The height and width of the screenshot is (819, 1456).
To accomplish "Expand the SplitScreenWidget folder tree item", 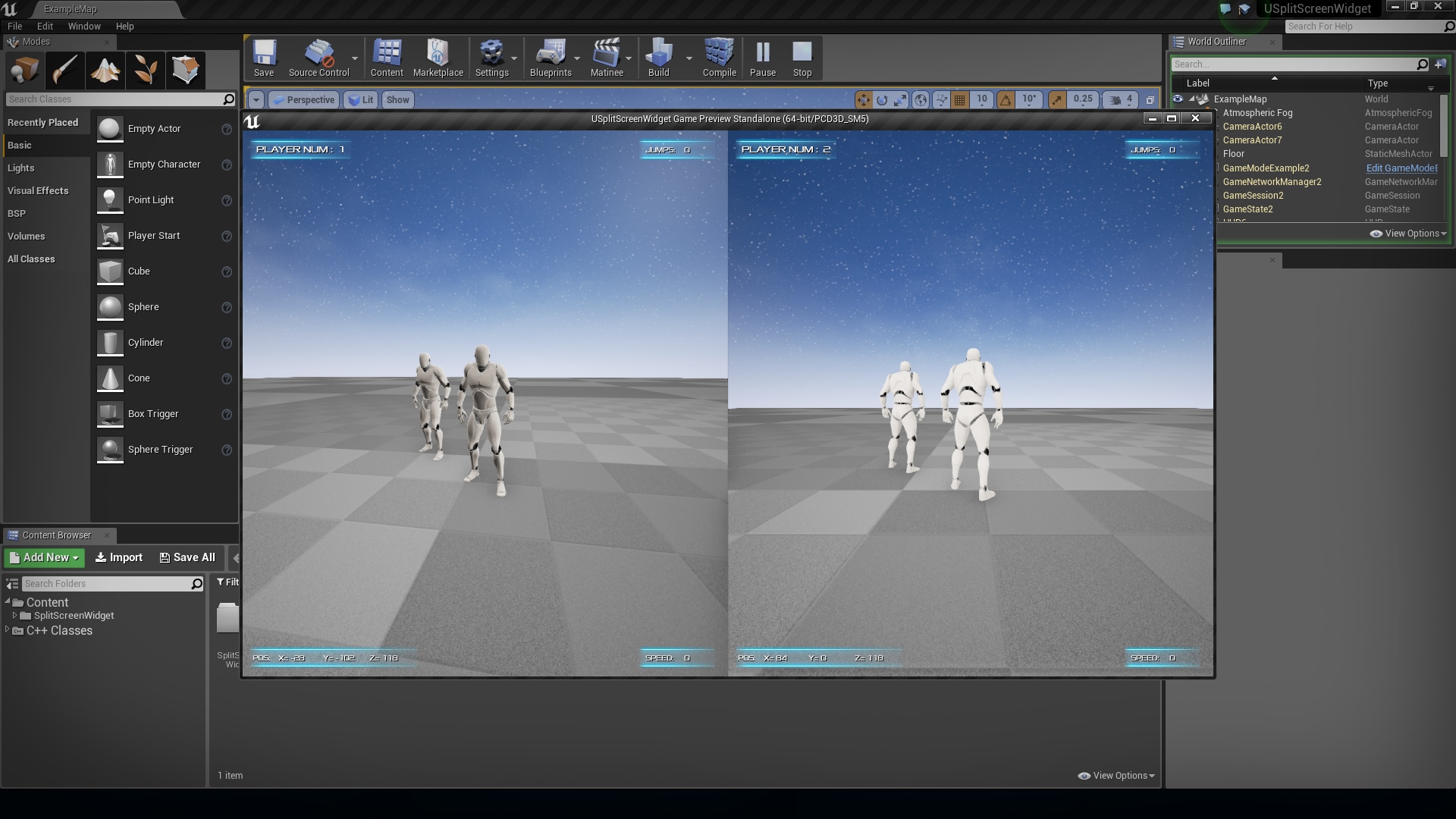I will [14, 615].
